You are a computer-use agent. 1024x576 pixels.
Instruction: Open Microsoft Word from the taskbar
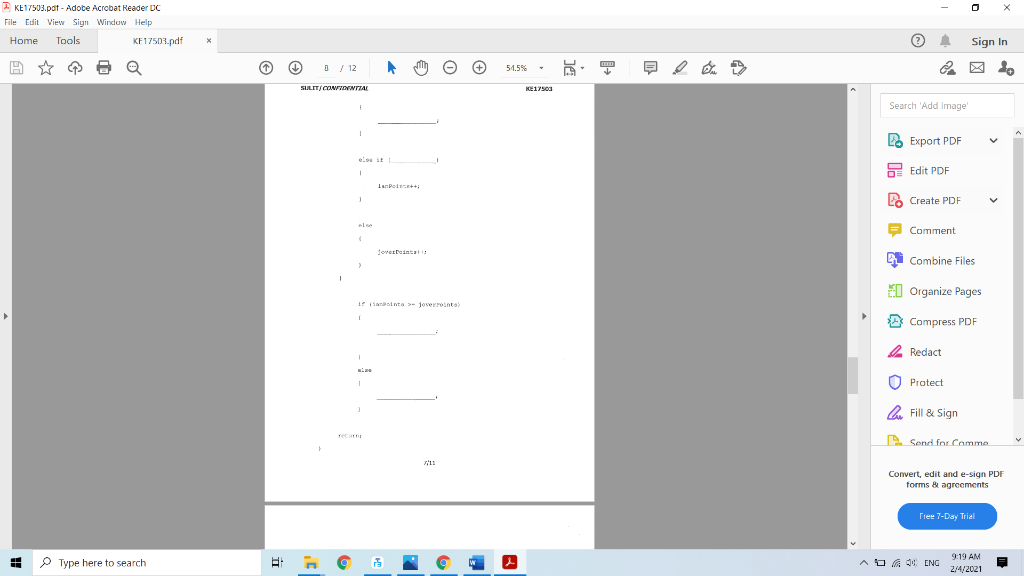(x=476, y=562)
